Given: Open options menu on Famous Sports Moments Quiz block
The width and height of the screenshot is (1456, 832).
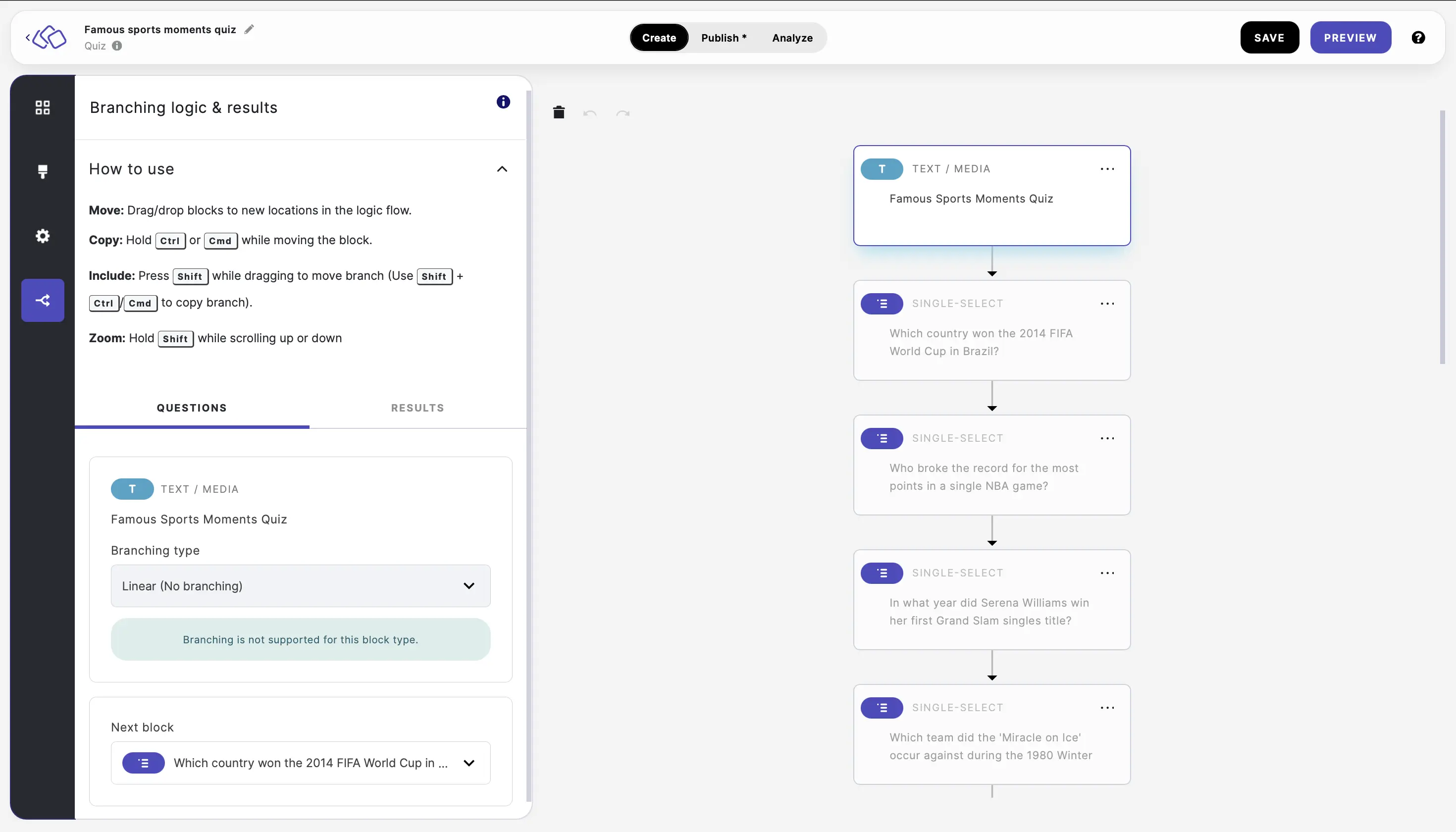Looking at the screenshot, I should 1107,169.
